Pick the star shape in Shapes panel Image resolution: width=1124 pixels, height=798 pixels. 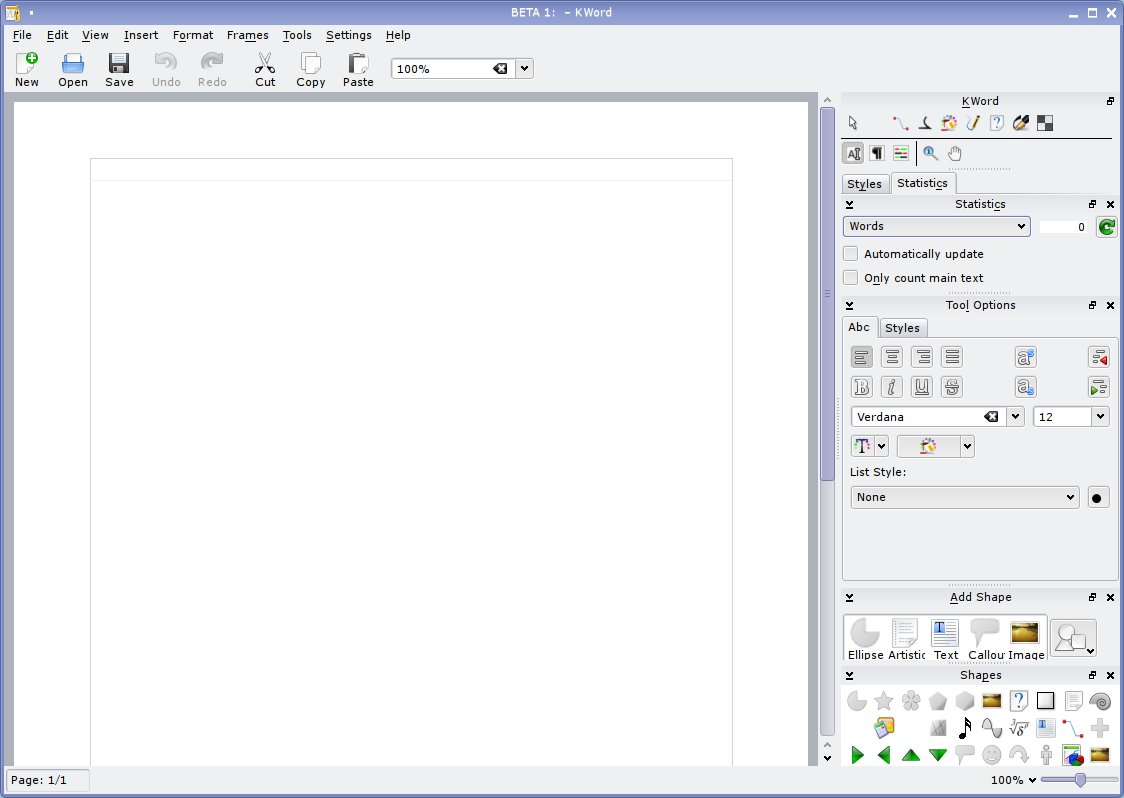[884, 700]
